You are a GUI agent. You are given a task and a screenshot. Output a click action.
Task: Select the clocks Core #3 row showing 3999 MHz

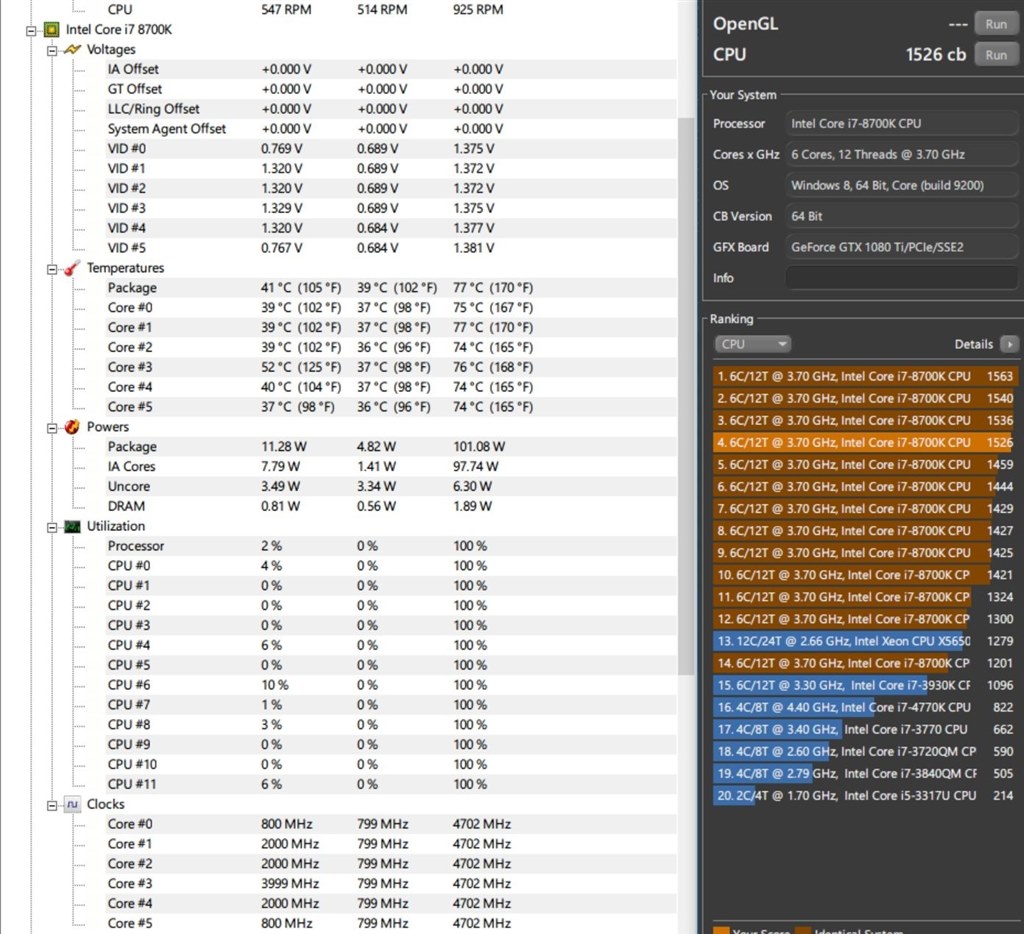point(391,884)
